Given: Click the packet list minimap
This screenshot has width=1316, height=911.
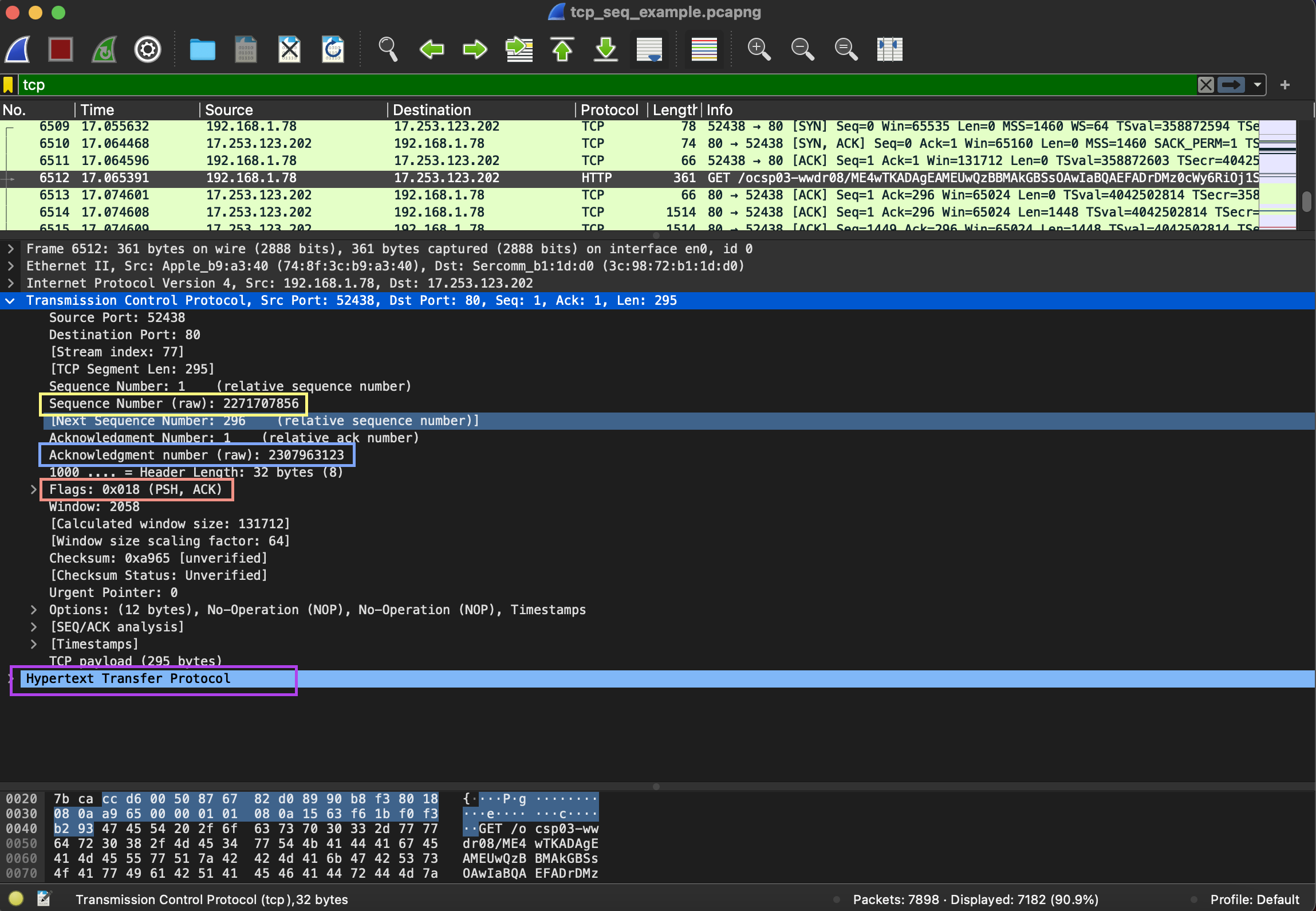Looking at the screenshot, I should click(1278, 175).
